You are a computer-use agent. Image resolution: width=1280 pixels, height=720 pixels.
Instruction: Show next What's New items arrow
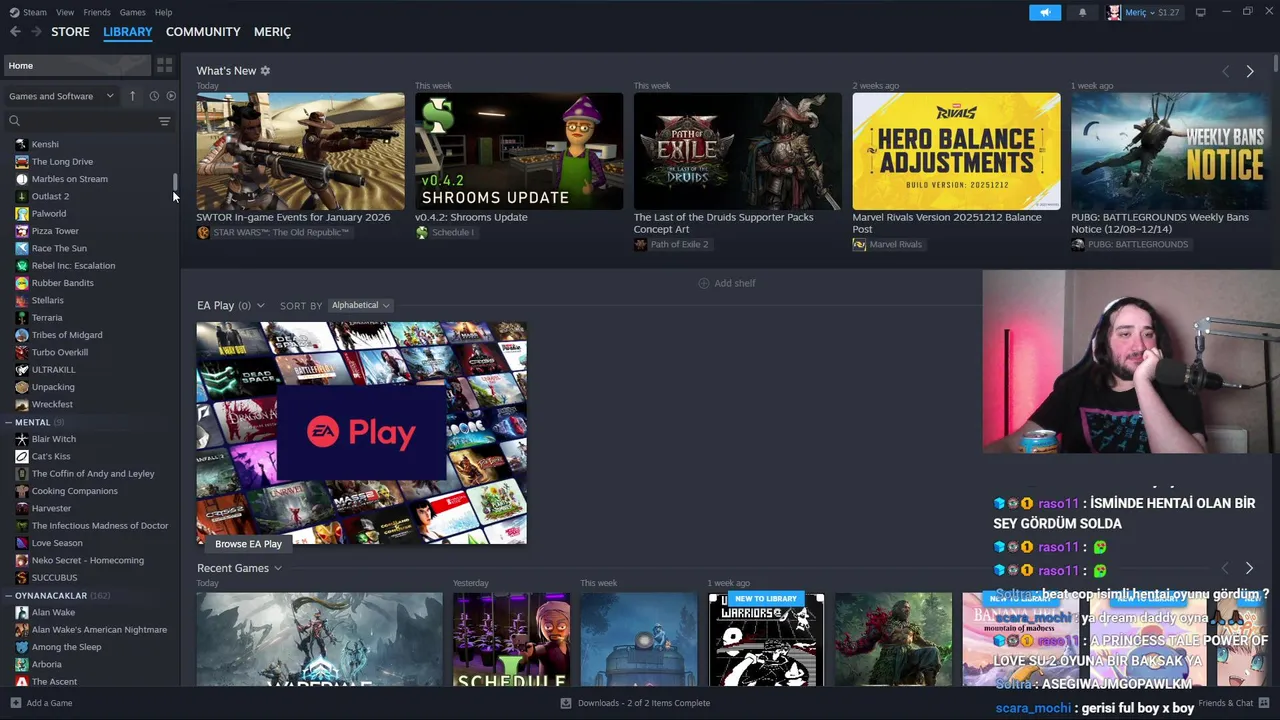point(1249,71)
